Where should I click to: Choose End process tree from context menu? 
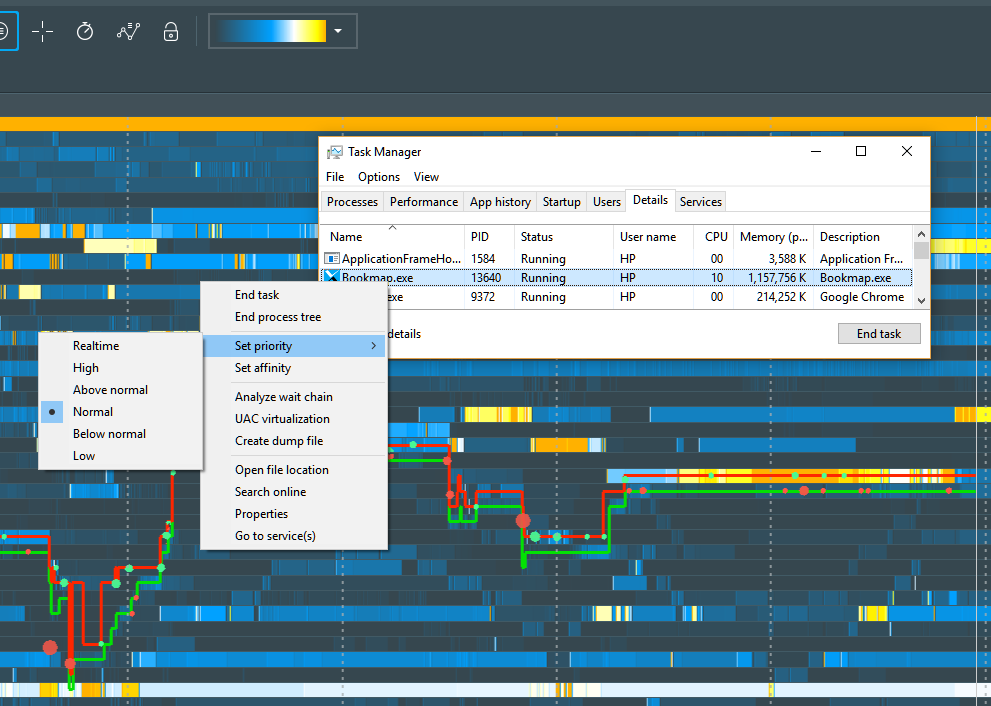click(x=278, y=317)
